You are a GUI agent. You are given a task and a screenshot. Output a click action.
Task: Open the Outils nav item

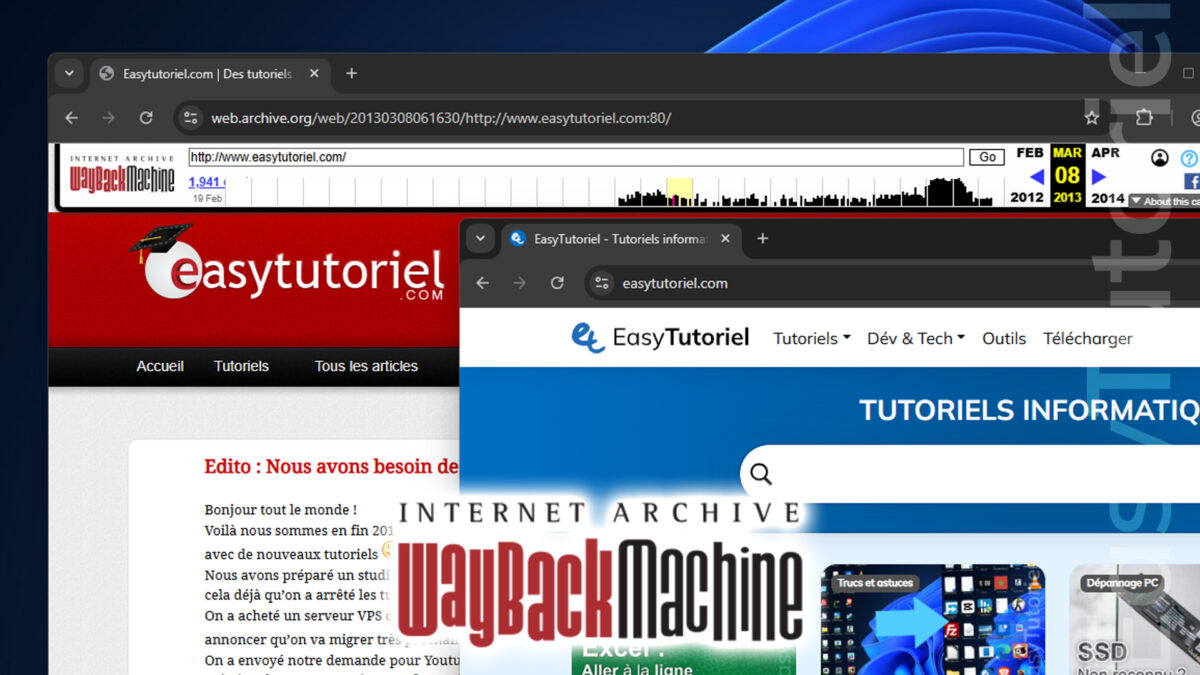1004,338
